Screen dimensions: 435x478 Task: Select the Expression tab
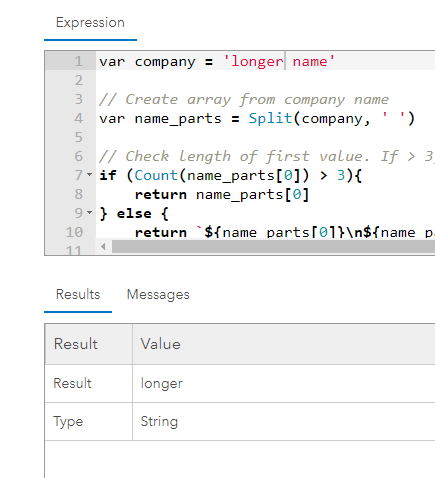90,23
